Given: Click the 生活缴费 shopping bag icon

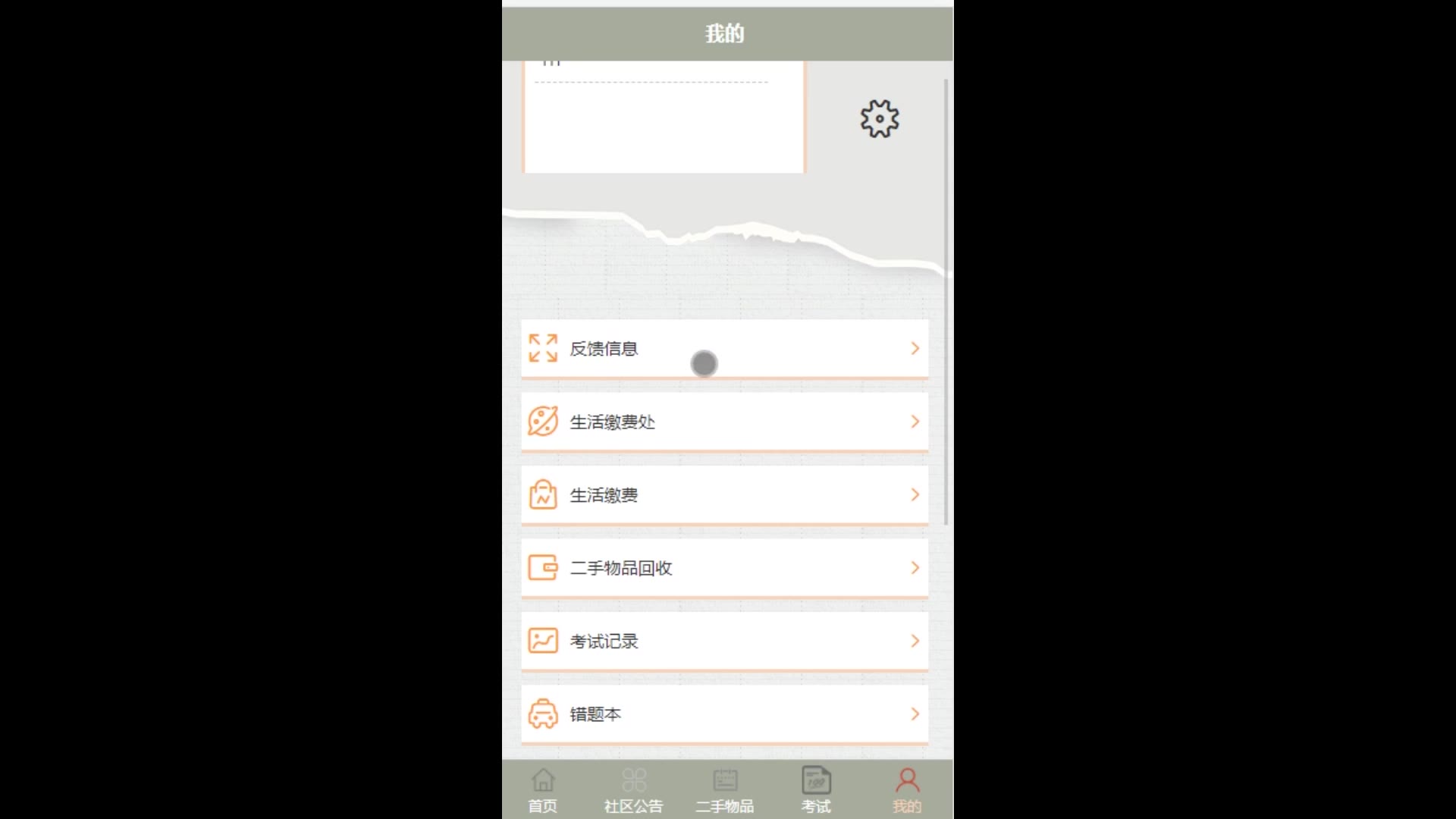Looking at the screenshot, I should 543,494.
